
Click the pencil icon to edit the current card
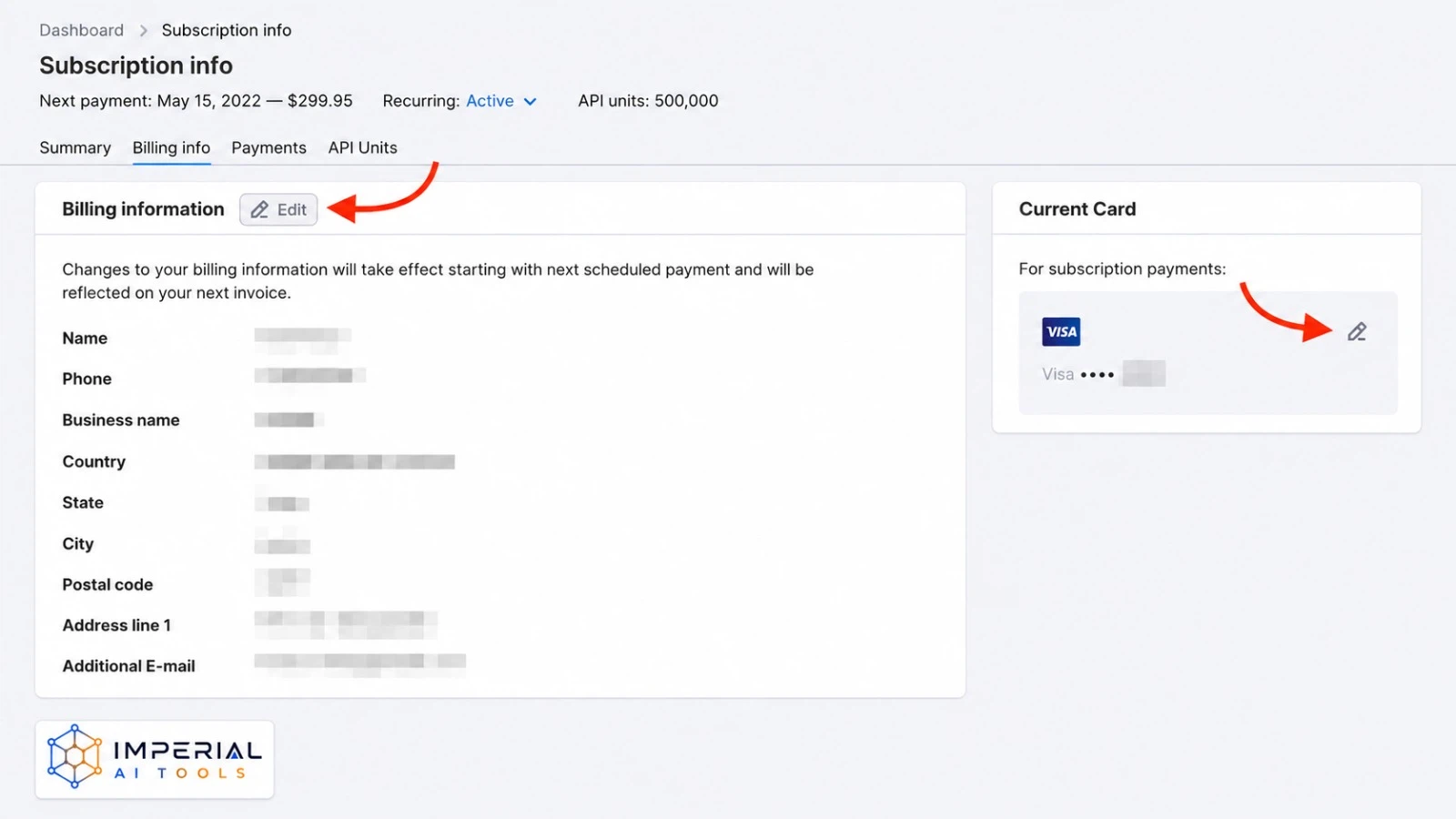coord(1357,332)
